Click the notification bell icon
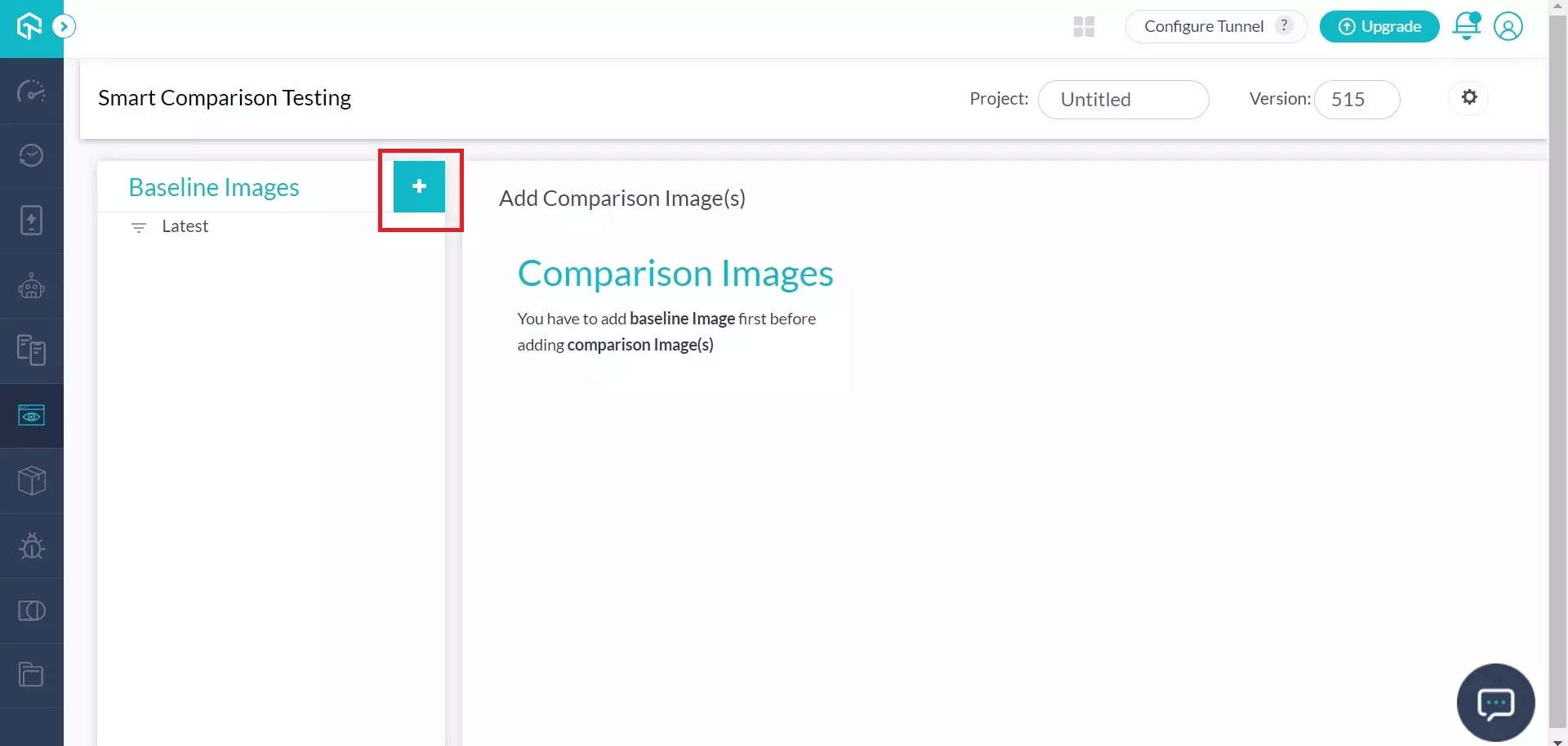The image size is (1568, 746). 1467,26
